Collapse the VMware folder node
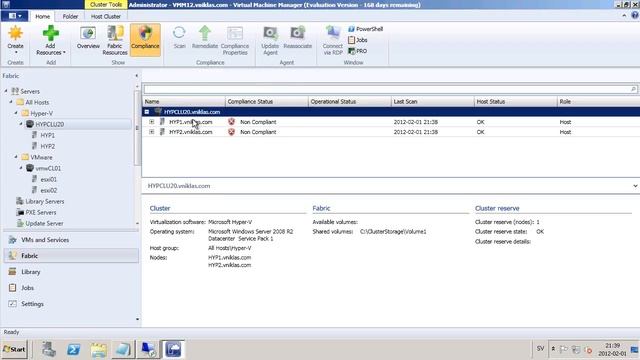 [x=16, y=157]
